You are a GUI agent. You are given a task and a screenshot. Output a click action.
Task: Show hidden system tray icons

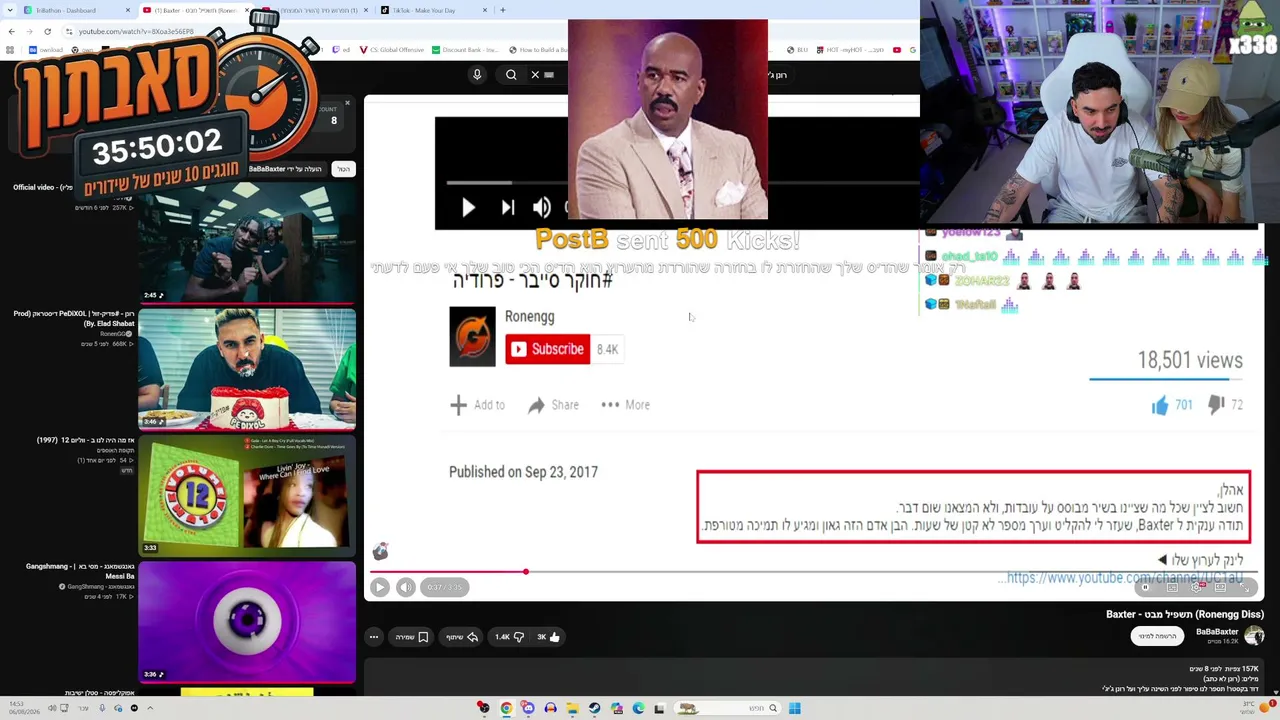click(x=150, y=708)
